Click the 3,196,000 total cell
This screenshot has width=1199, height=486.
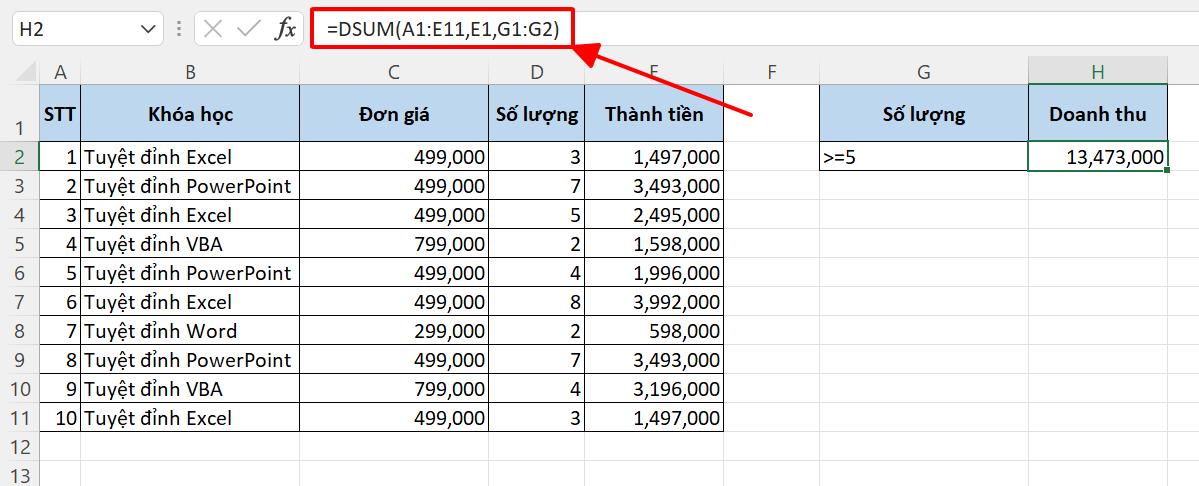tap(654, 389)
